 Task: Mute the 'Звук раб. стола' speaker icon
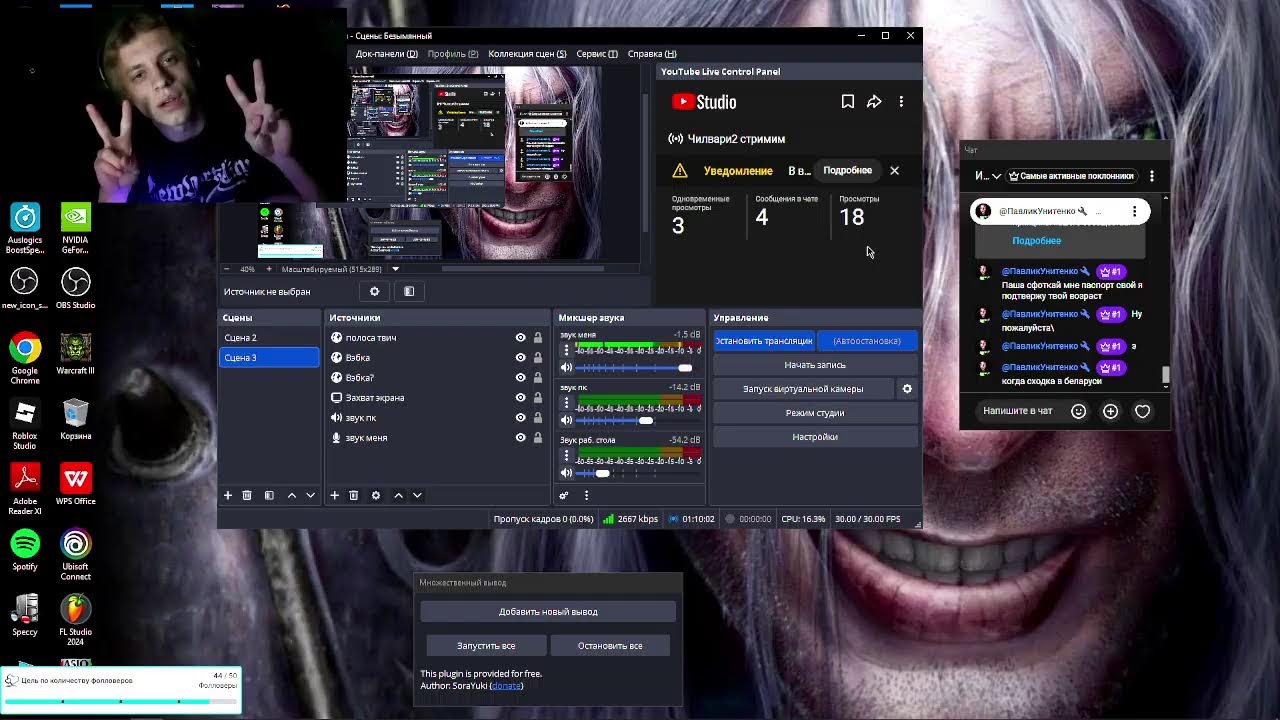coord(567,473)
